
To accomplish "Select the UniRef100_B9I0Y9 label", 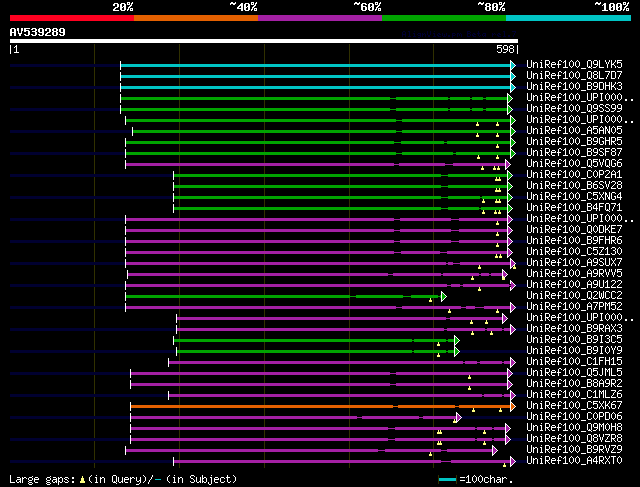I will (574, 351).
